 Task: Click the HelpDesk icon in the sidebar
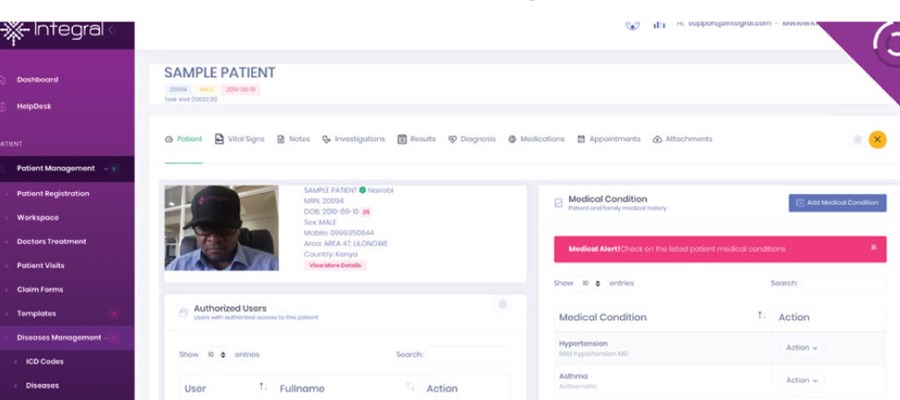coord(4,106)
